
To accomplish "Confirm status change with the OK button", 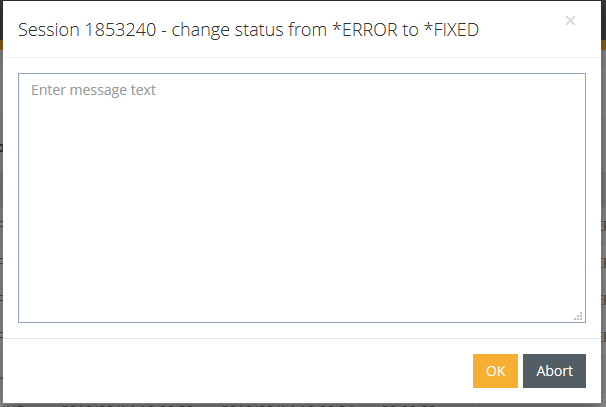I will tap(495, 371).
